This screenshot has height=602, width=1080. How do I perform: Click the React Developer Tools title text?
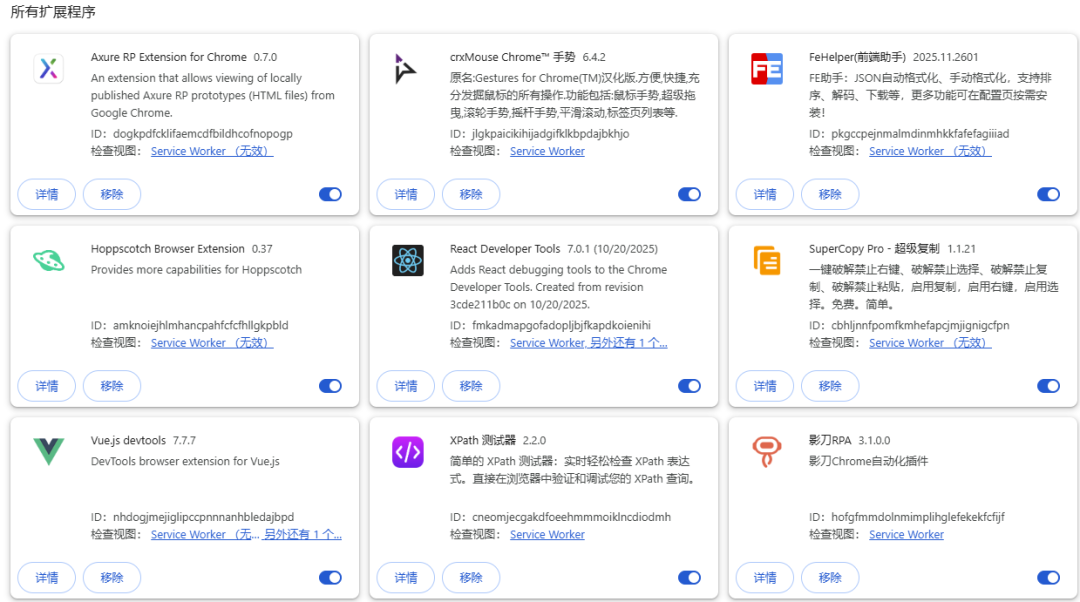(505, 249)
